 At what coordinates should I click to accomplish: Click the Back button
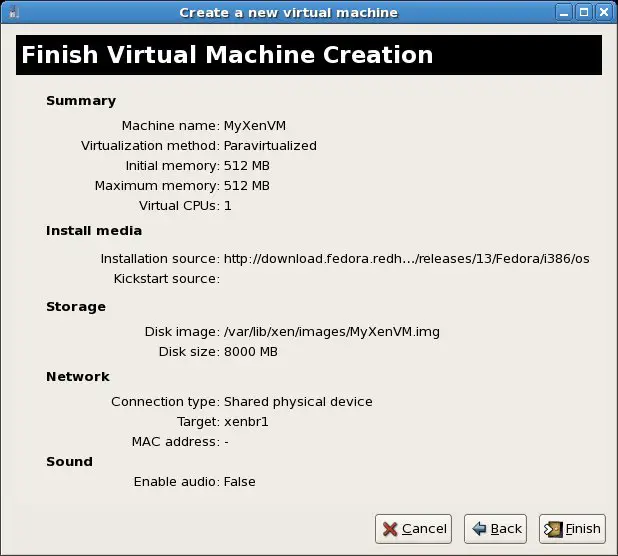tap(496, 529)
